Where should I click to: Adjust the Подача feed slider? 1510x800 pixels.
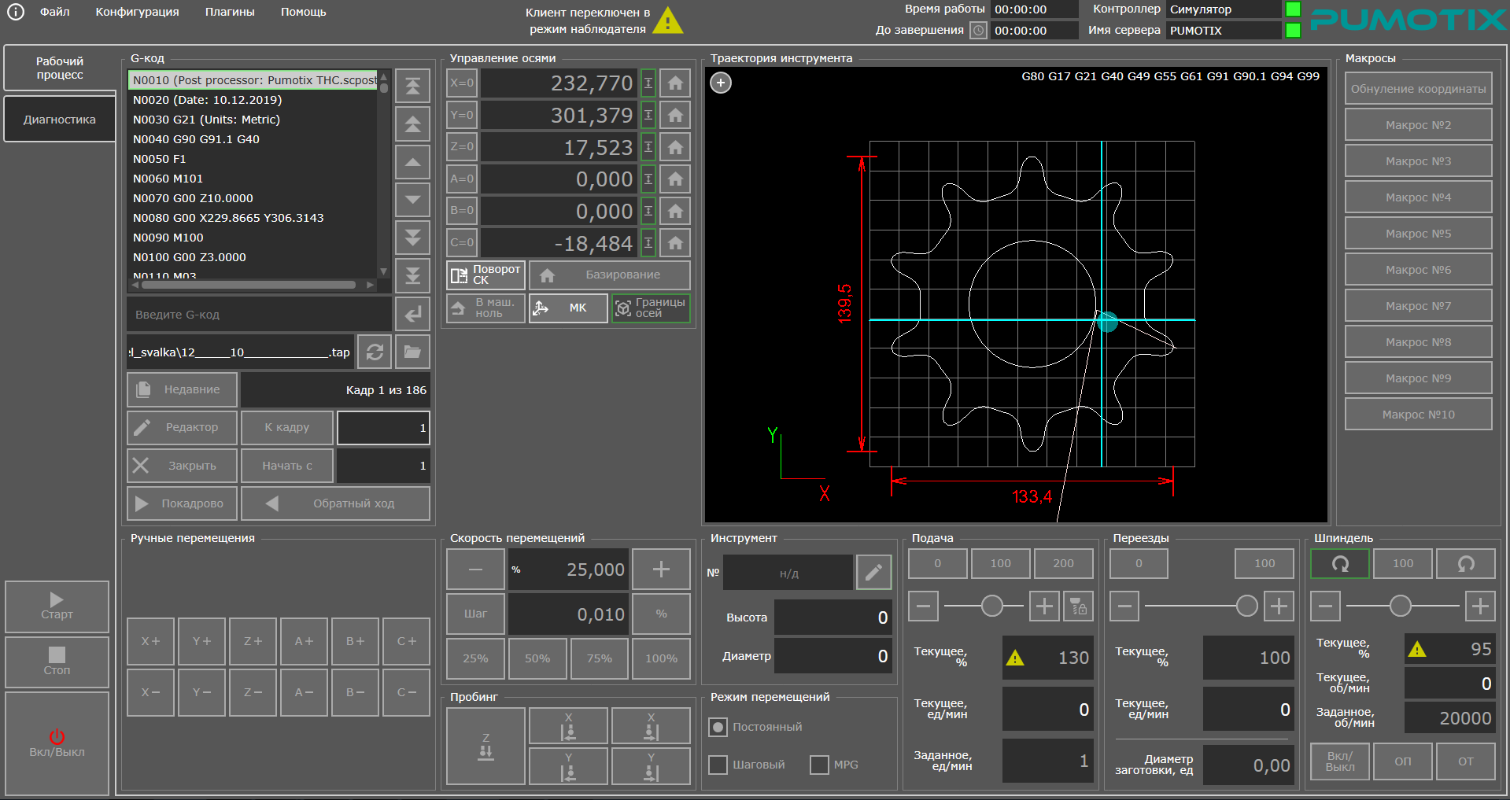tap(992, 605)
